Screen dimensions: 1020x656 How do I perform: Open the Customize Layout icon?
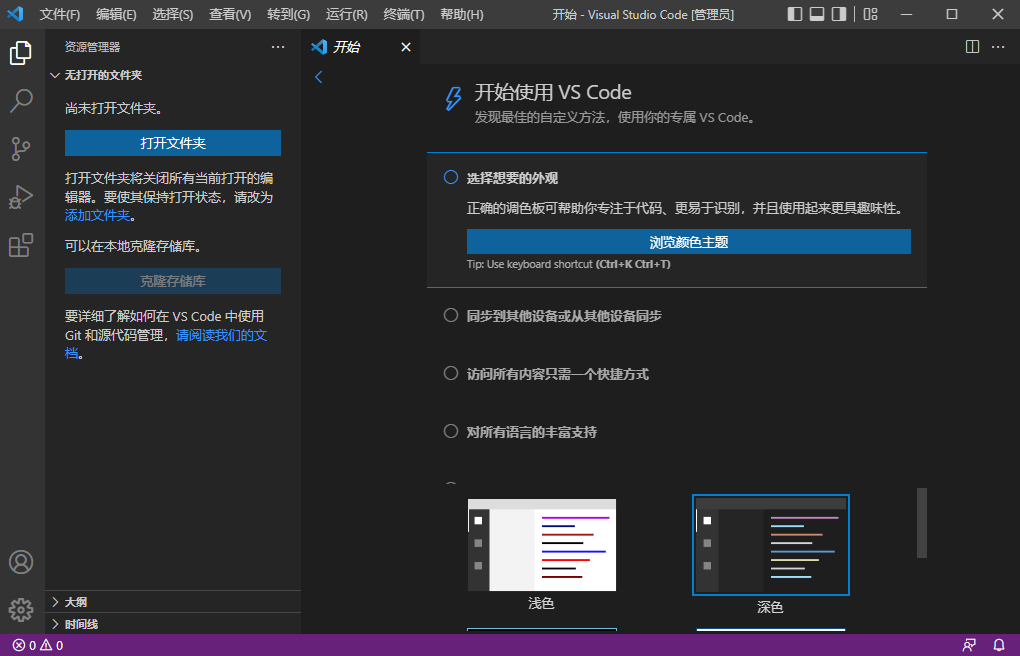(x=870, y=14)
